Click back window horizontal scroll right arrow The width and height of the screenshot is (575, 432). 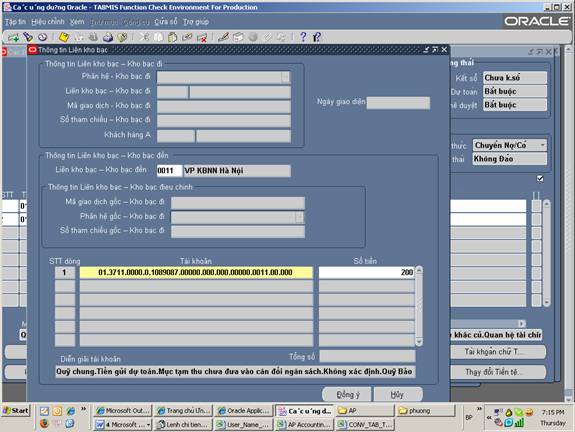pyautogui.click(x=521, y=323)
